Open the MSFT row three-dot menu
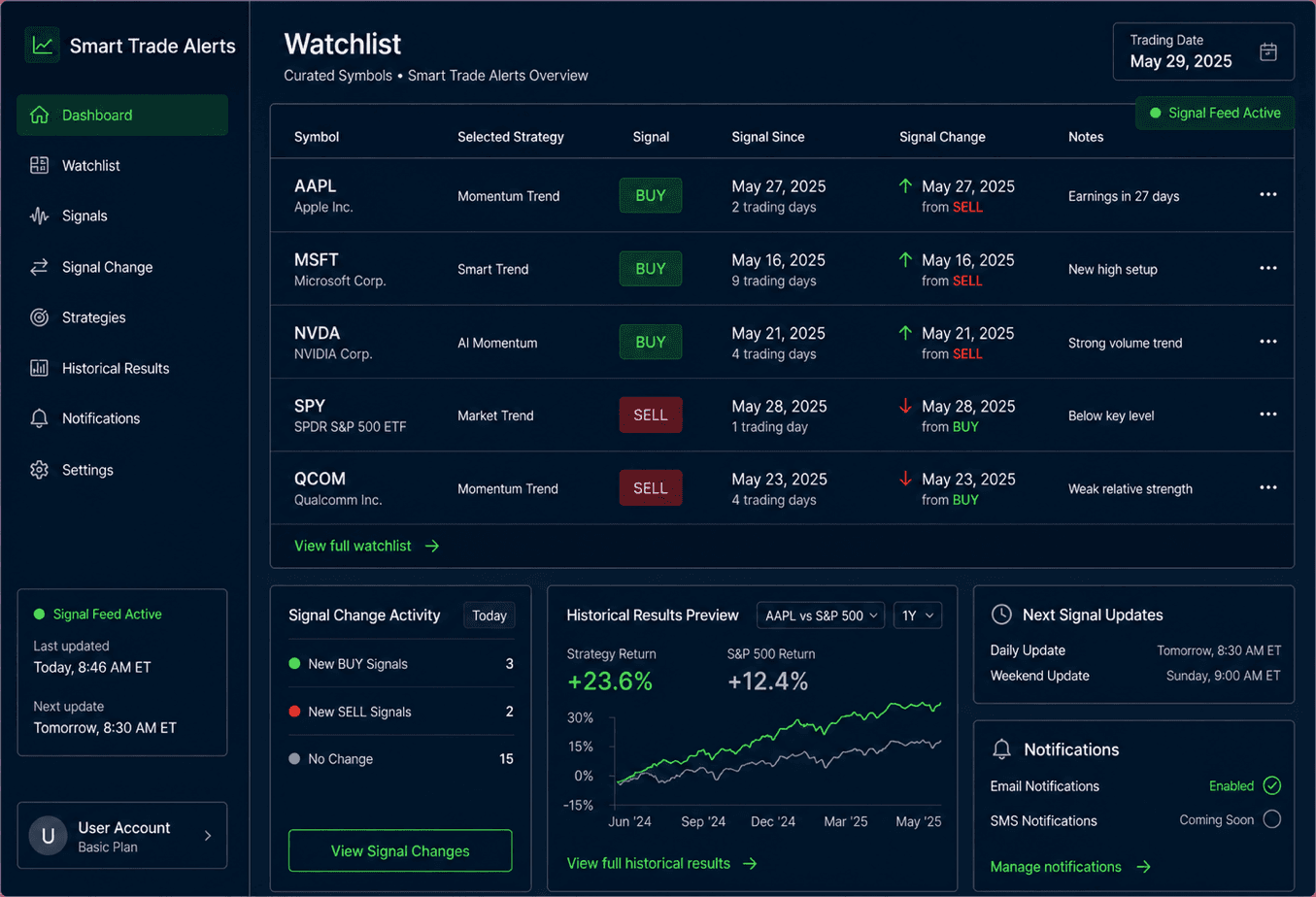The height and width of the screenshot is (897, 1316). [x=1268, y=269]
